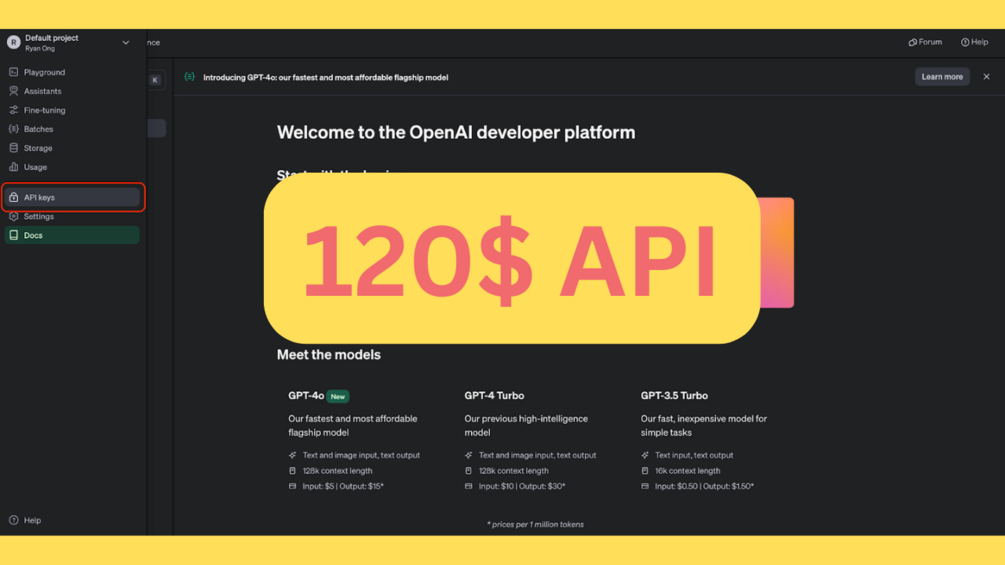Screen dimensions: 1005x565
Task: Click the R project avatar icon
Action: pos(13,42)
